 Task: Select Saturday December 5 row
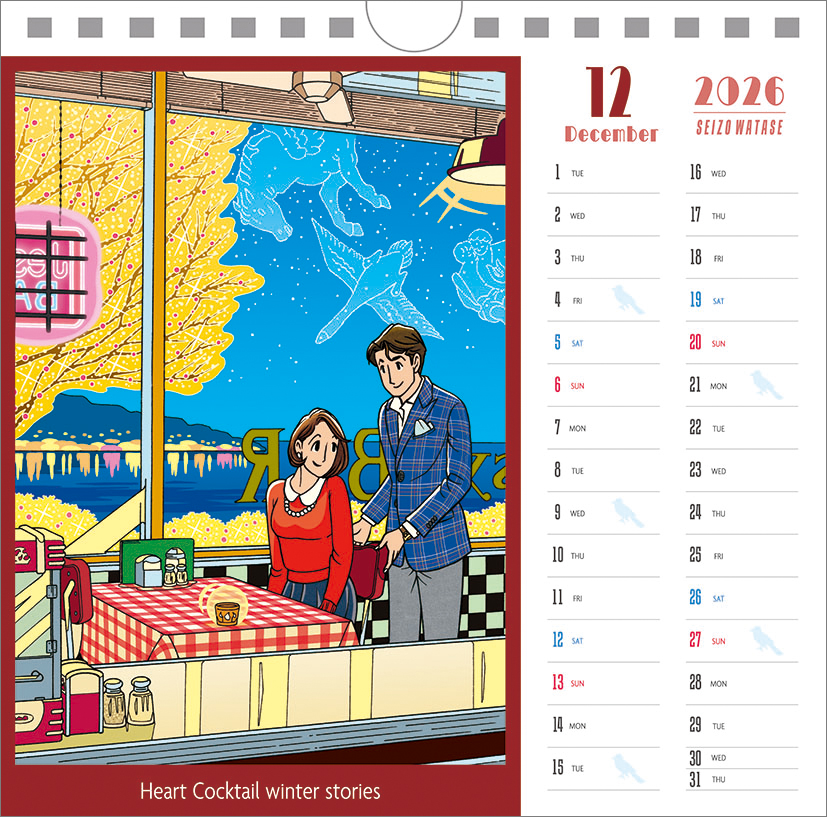tap(603, 343)
